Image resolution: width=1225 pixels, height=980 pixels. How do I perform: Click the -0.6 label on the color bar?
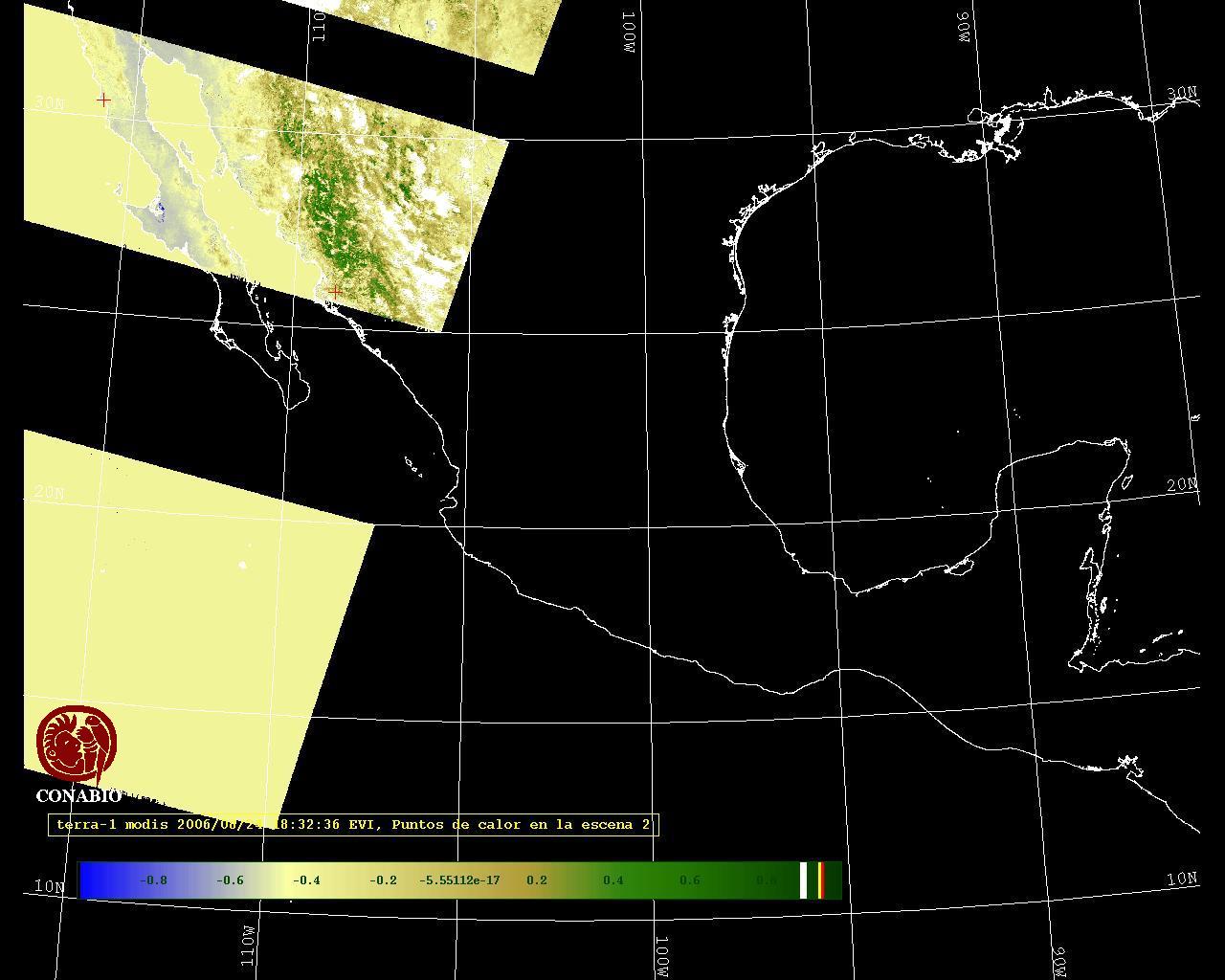point(230,880)
